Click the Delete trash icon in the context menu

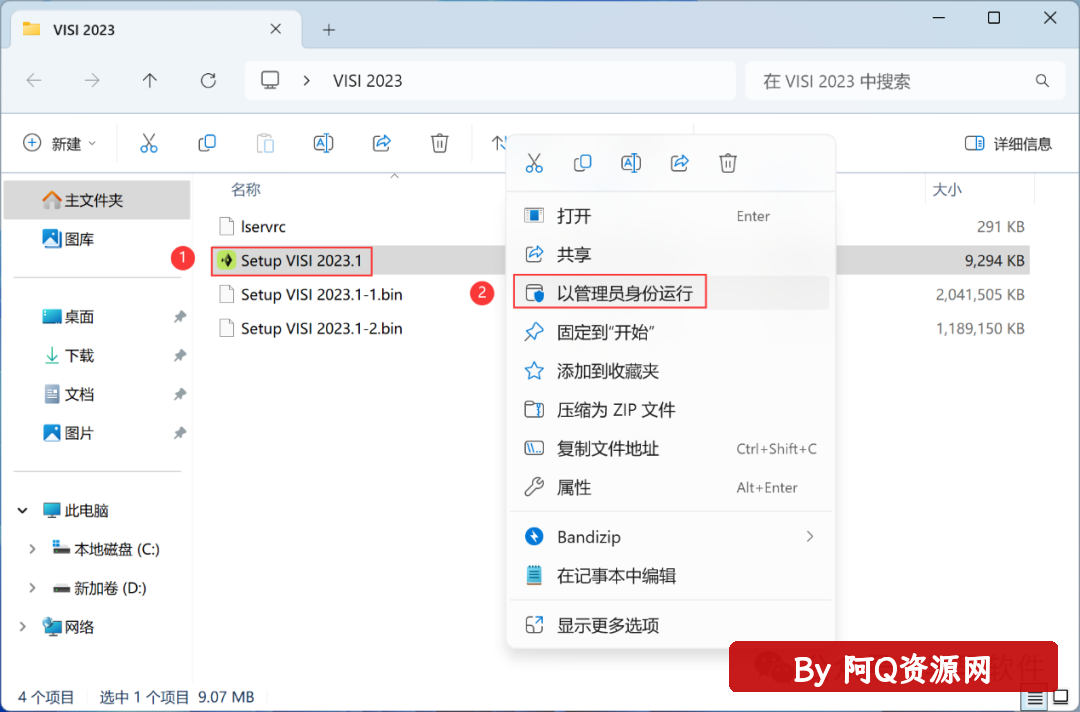728,163
